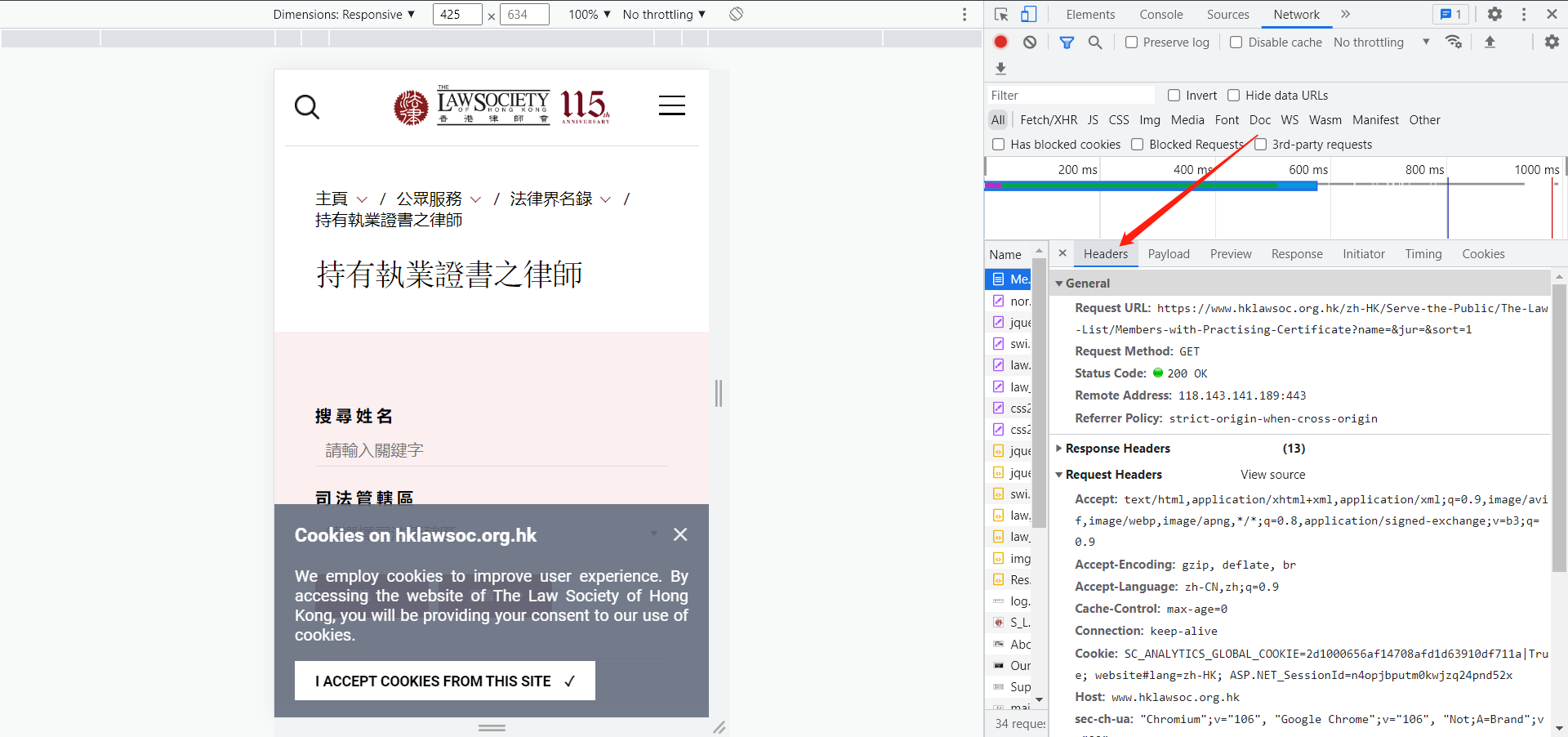Viewport: 1568px width, 737px height.
Task: Open DevTools customize kebab menu
Action: pyautogui.click(x=1524, y=14)
